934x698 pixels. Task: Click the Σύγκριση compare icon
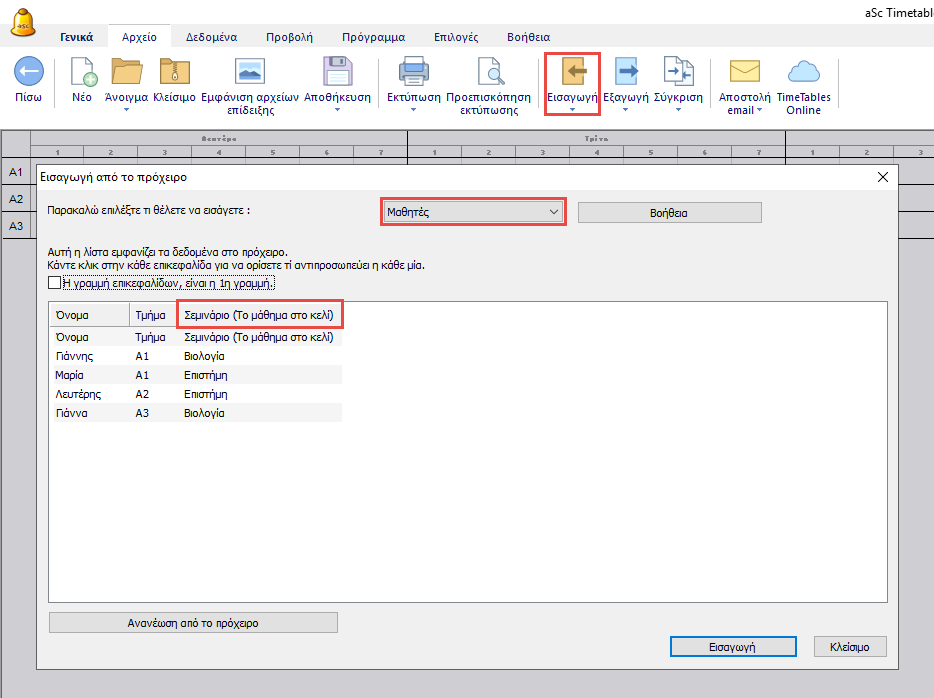coord(680,73)
